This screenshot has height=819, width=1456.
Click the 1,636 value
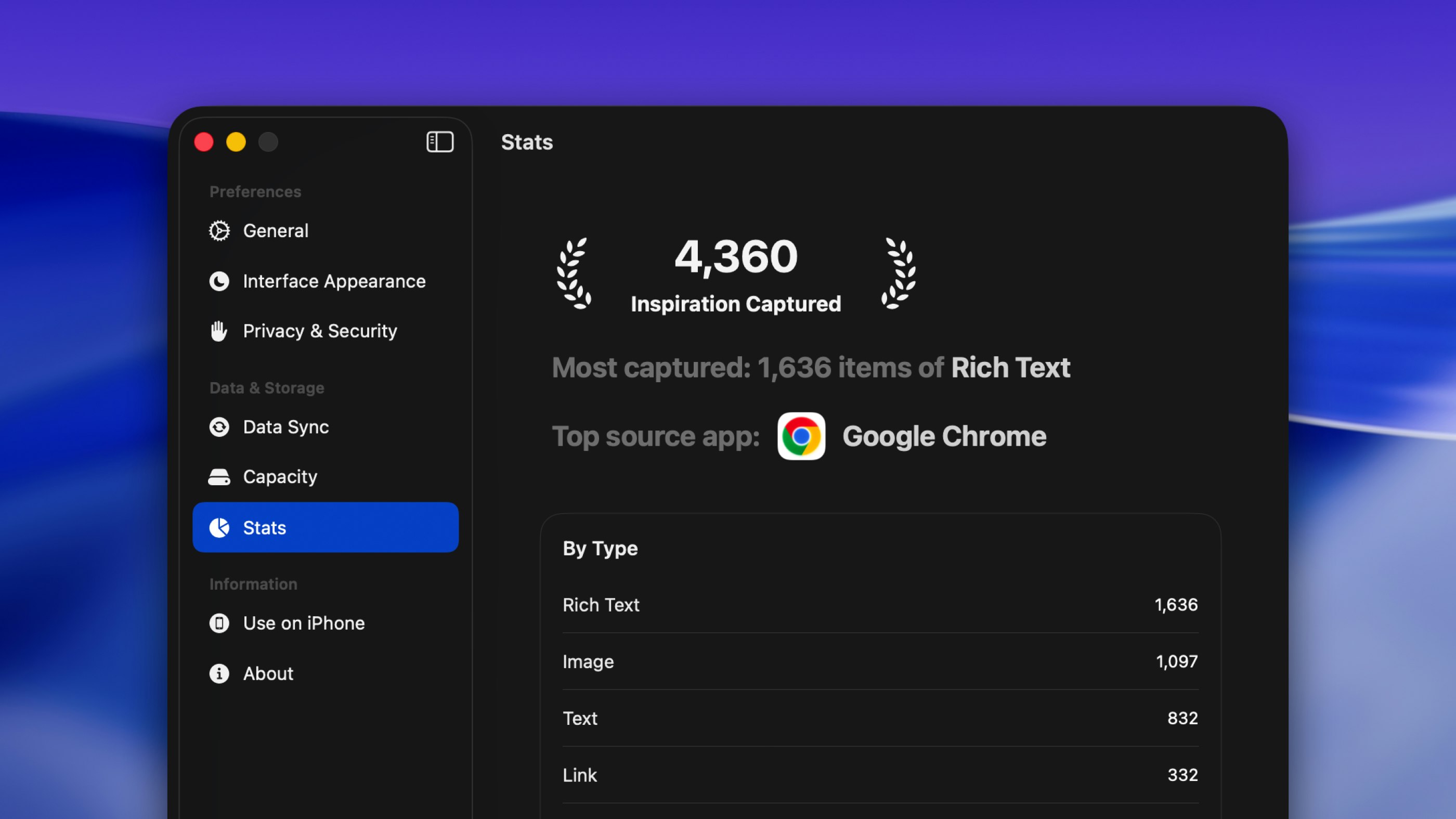point(1176,605)
